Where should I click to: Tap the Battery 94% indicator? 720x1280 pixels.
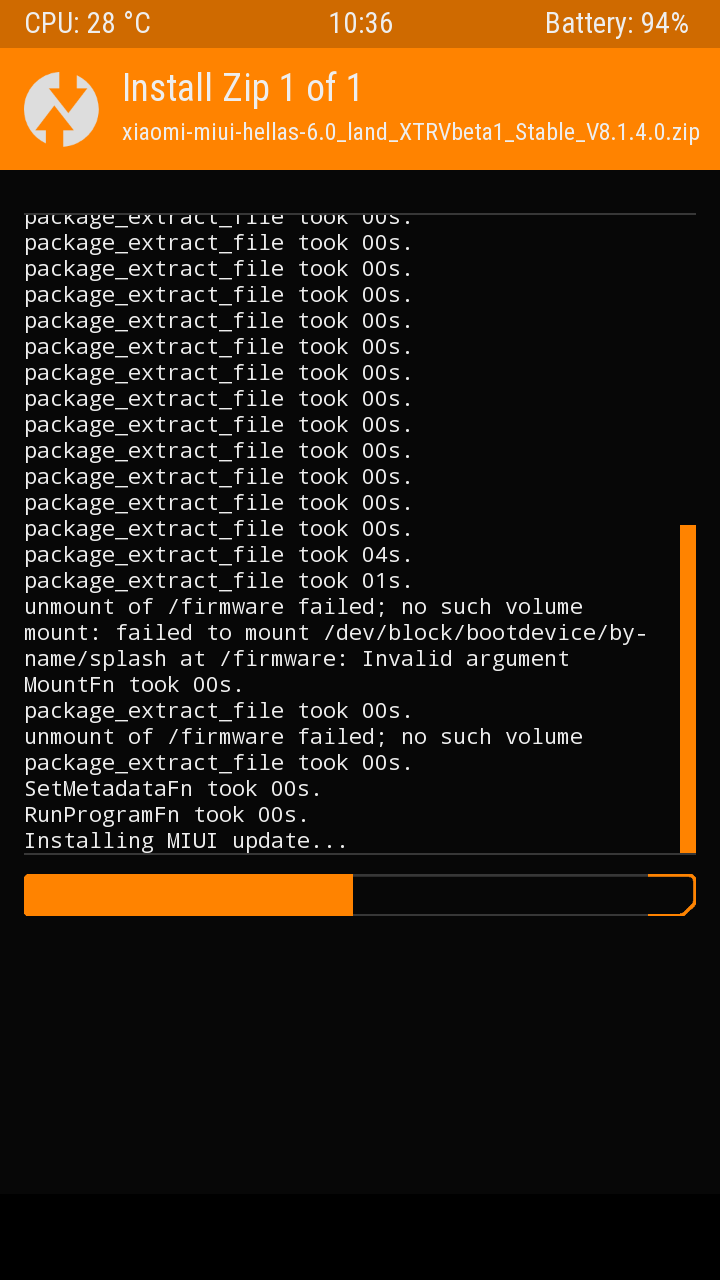616,24
